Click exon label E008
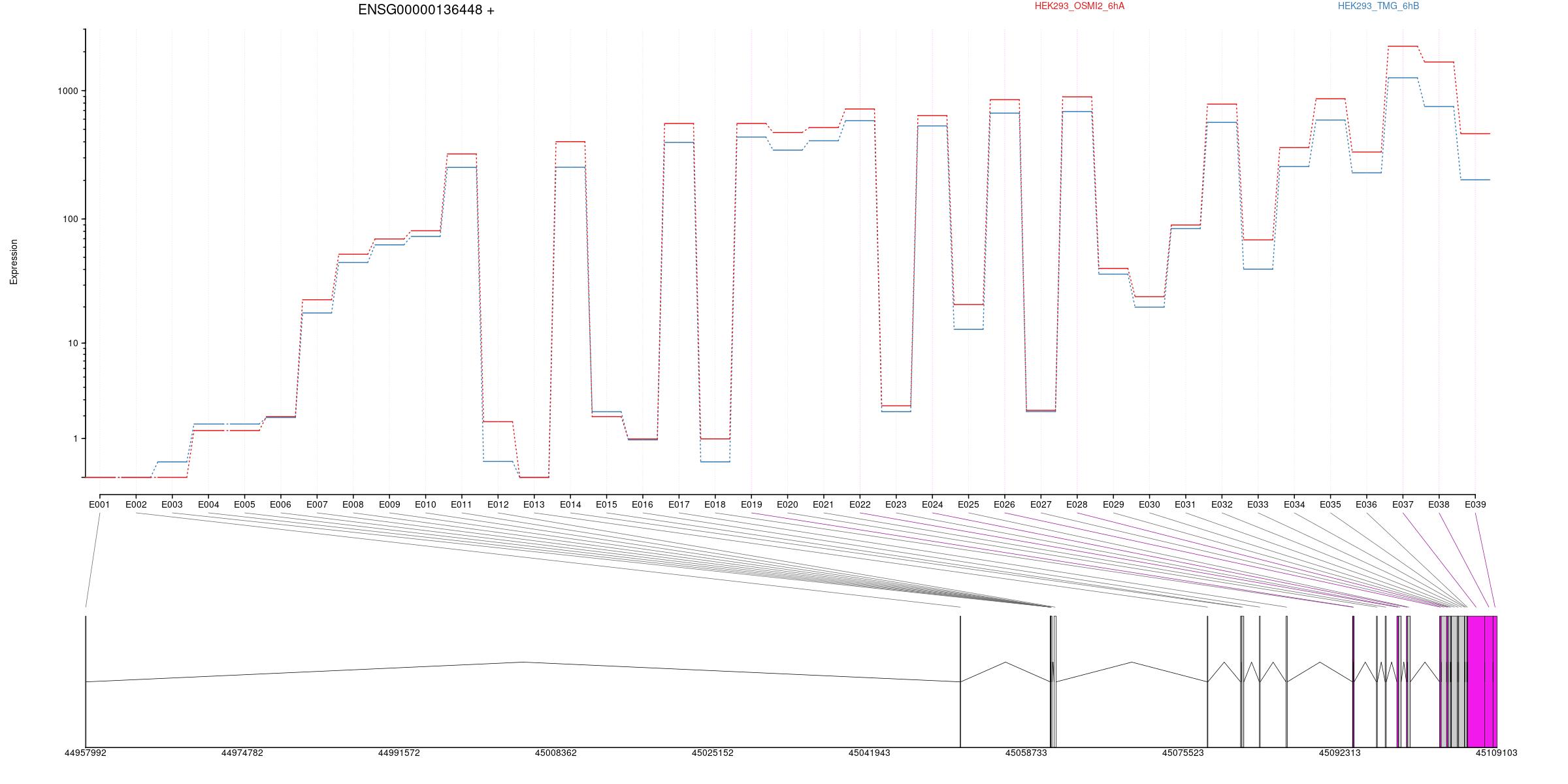The image size is (1568, 784). click(353, 504)
